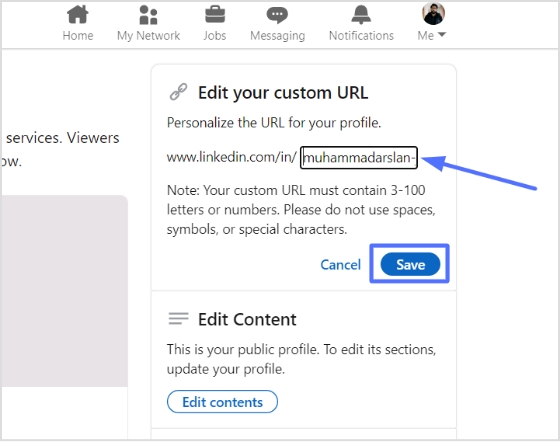Save the custom URL

pyautogui.click(x=410, y=264)
